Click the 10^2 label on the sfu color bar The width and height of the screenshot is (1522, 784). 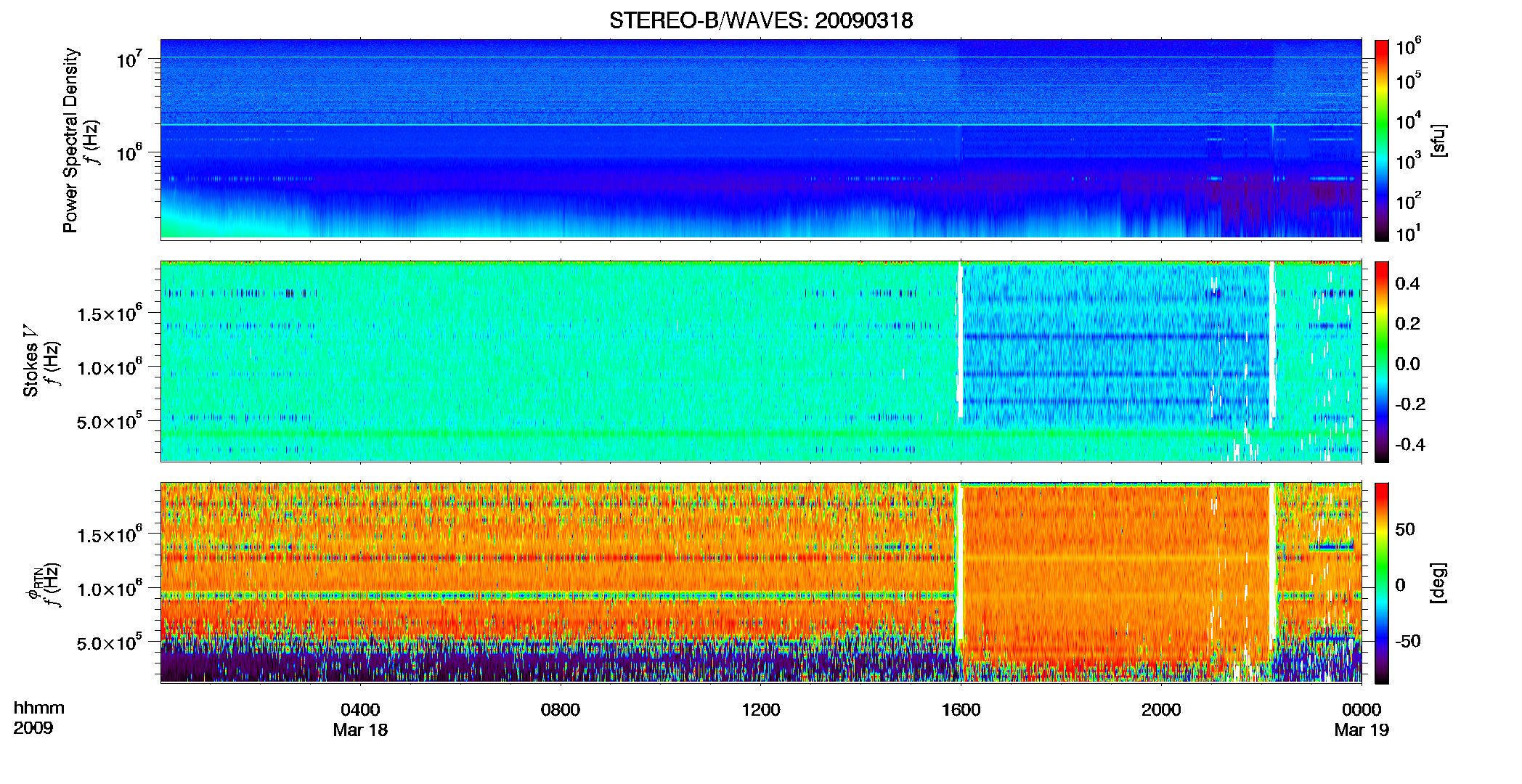pyautogui.click(x=1408, y=201)
